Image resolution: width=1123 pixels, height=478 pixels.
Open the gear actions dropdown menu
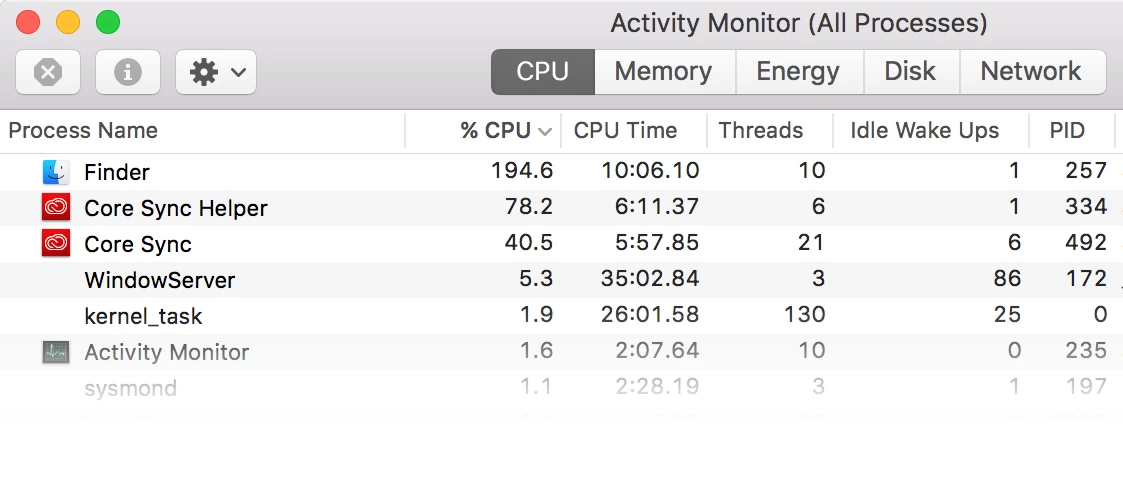(x=216, y=72)
